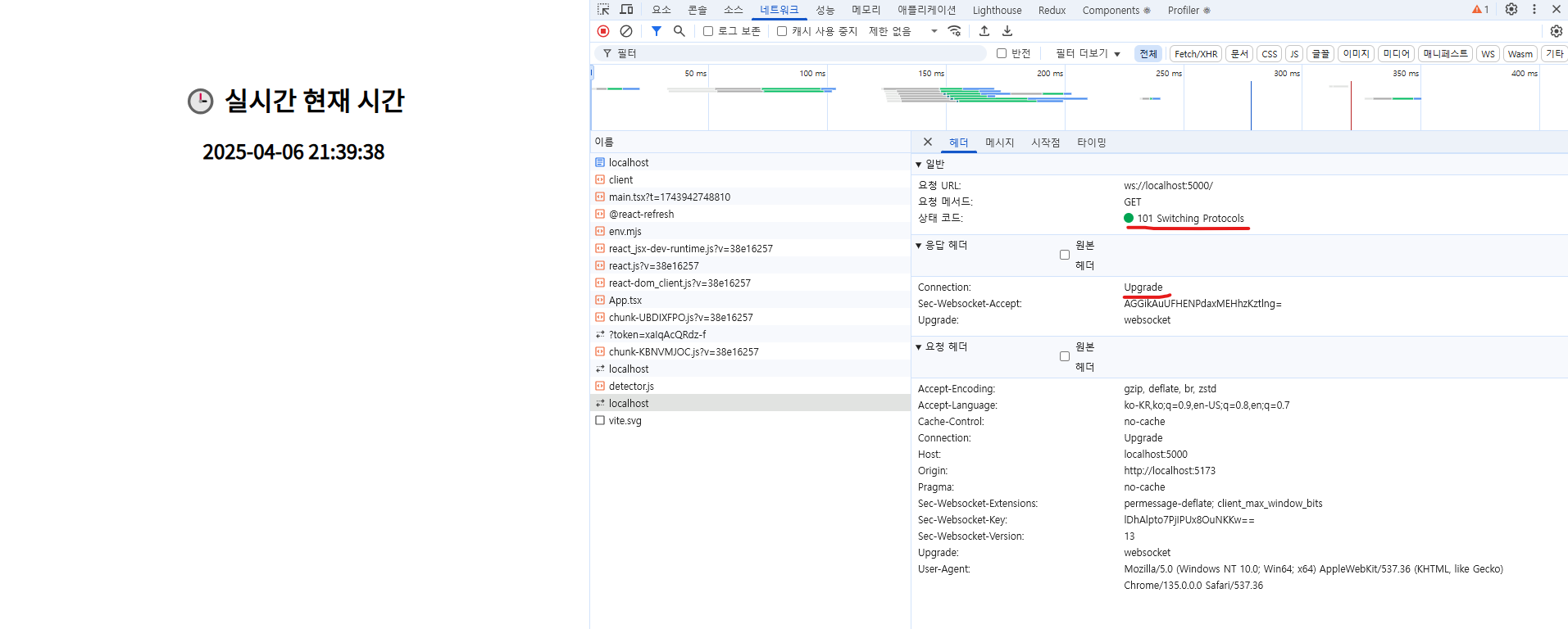The width and height of the screenshot is (1568, 629).
Task: Export HAR file with download icon
Action: coord(1007,31)
